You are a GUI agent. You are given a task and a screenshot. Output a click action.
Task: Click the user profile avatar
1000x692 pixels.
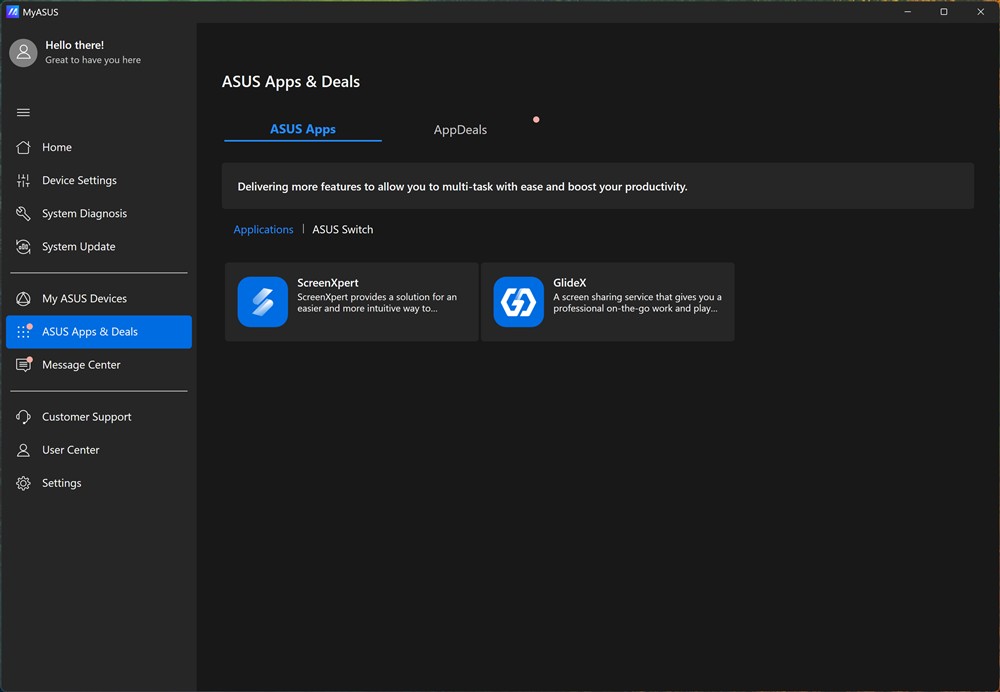23,53
